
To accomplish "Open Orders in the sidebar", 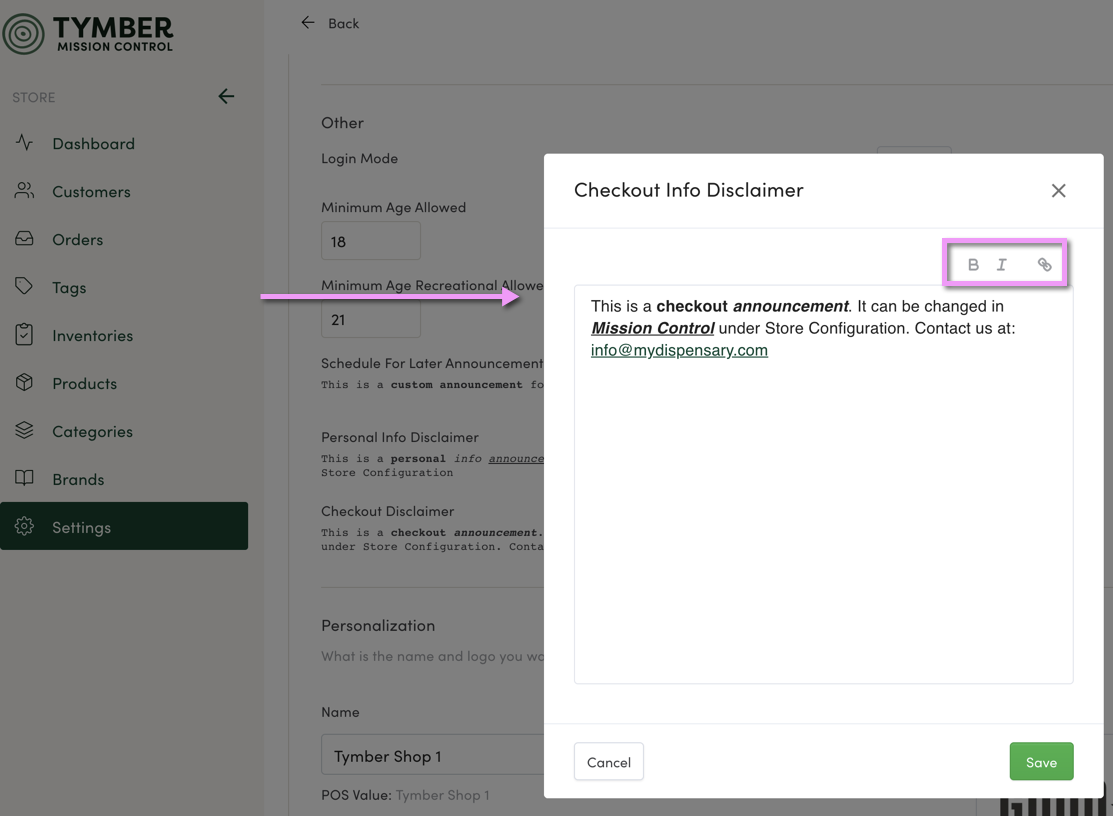I will pyautogui.click(x=78, y=240).
